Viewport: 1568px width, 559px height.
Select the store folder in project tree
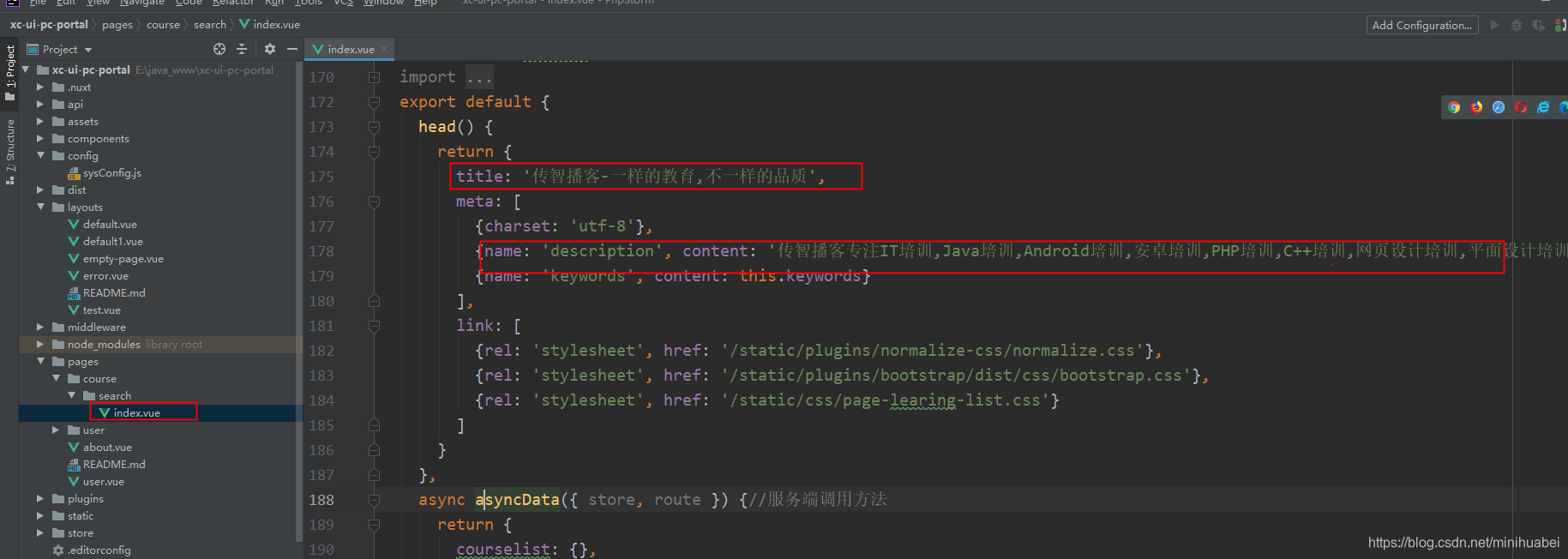click(73, 532)
